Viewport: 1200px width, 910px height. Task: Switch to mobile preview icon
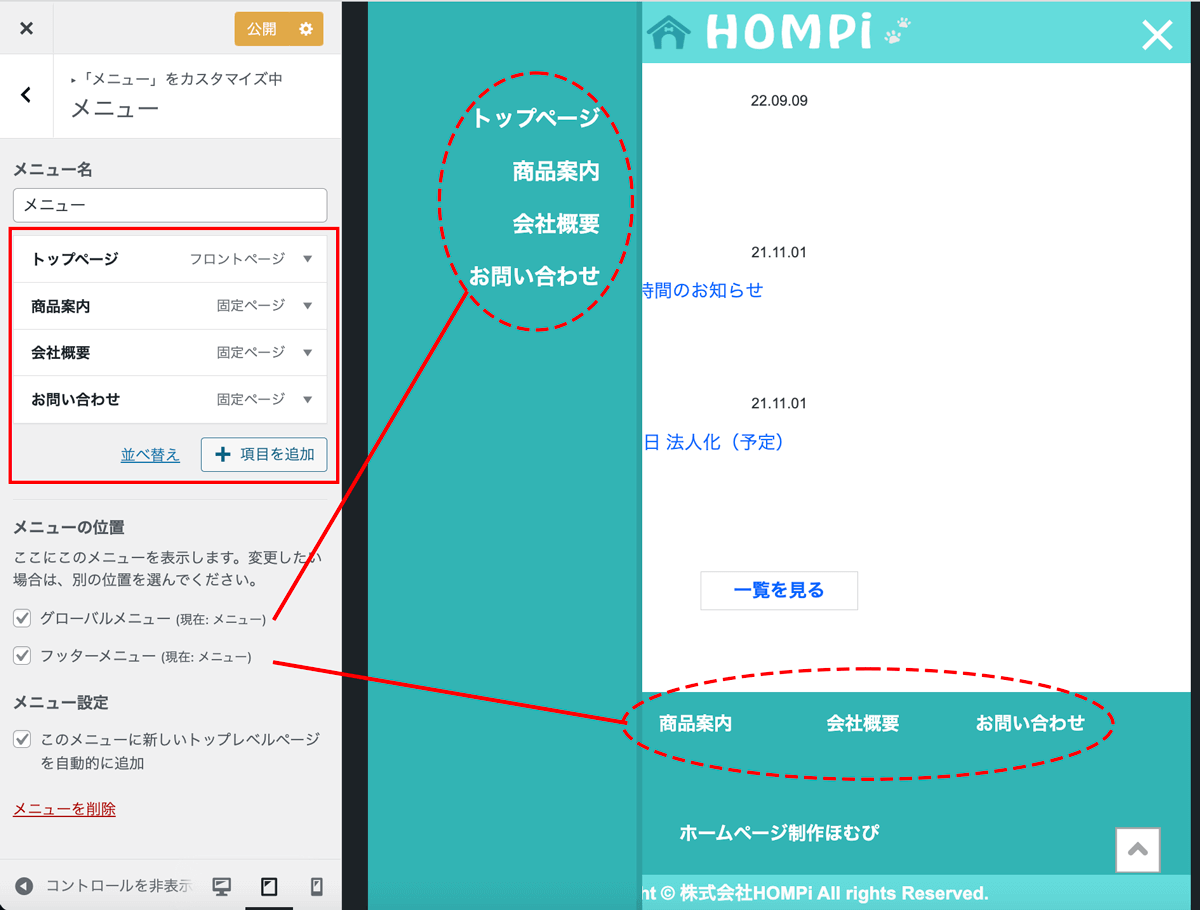[317, 886]
